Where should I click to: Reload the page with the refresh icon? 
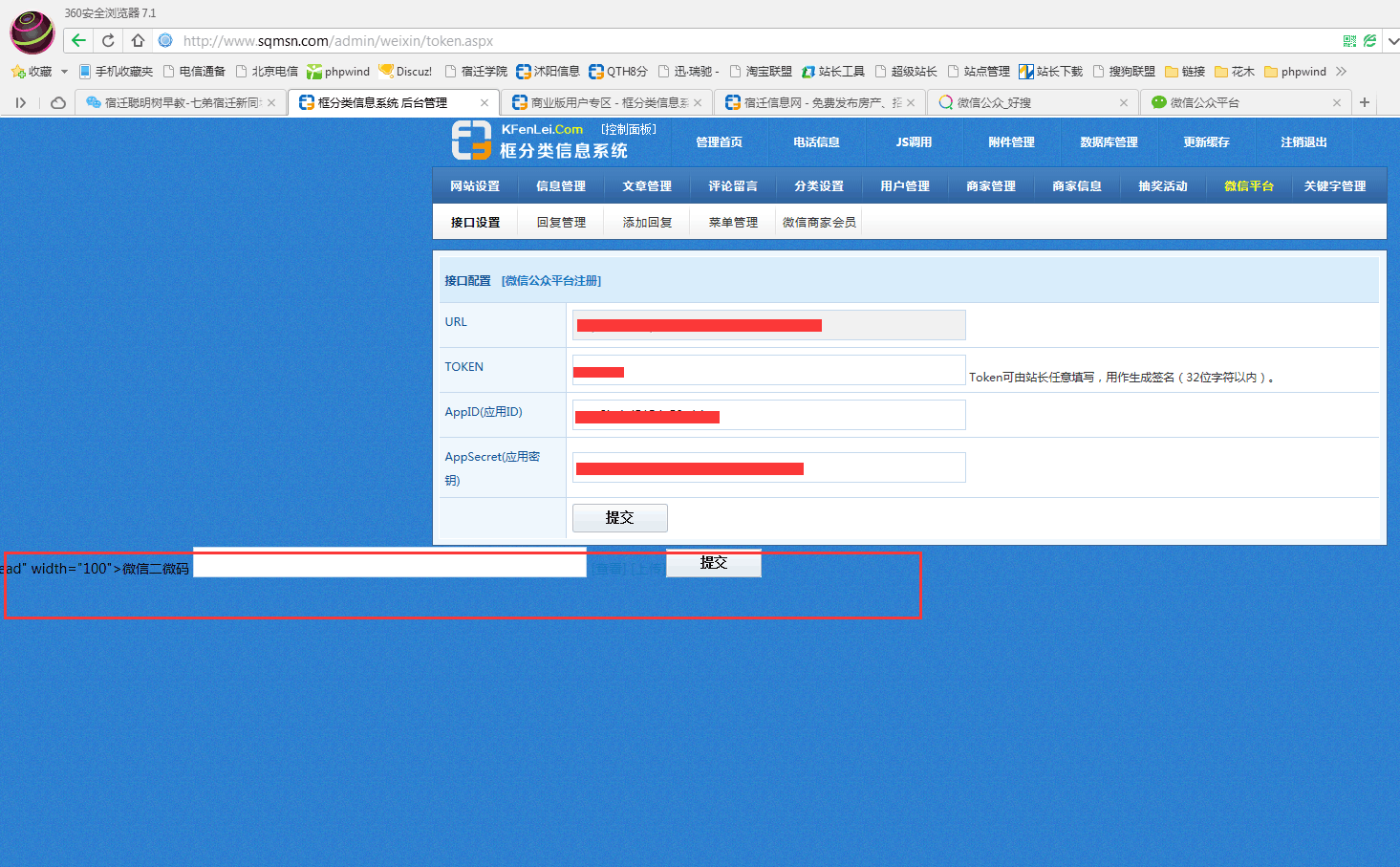[108, 40]
